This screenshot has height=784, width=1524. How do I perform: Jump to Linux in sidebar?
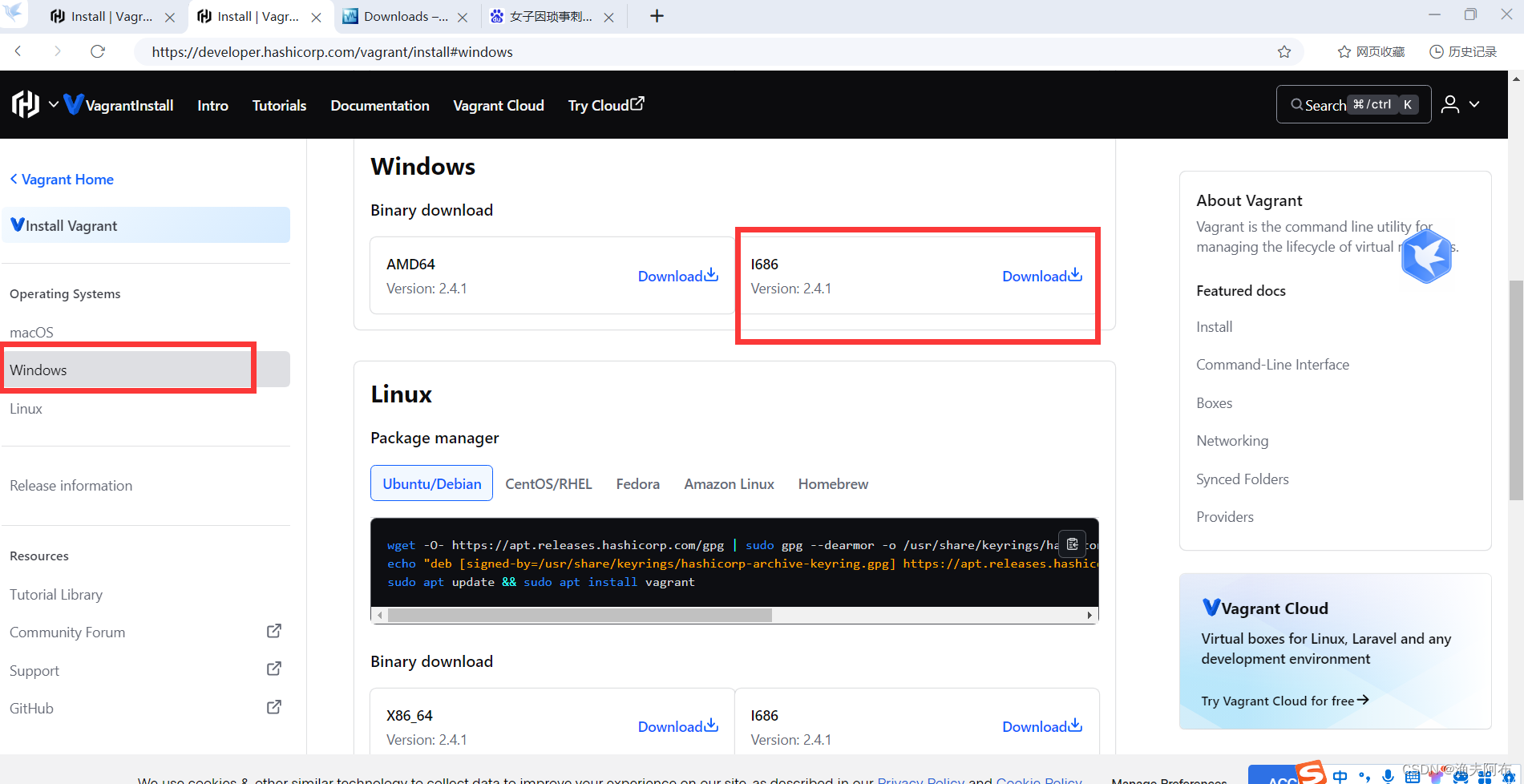(x=26, y=408)
